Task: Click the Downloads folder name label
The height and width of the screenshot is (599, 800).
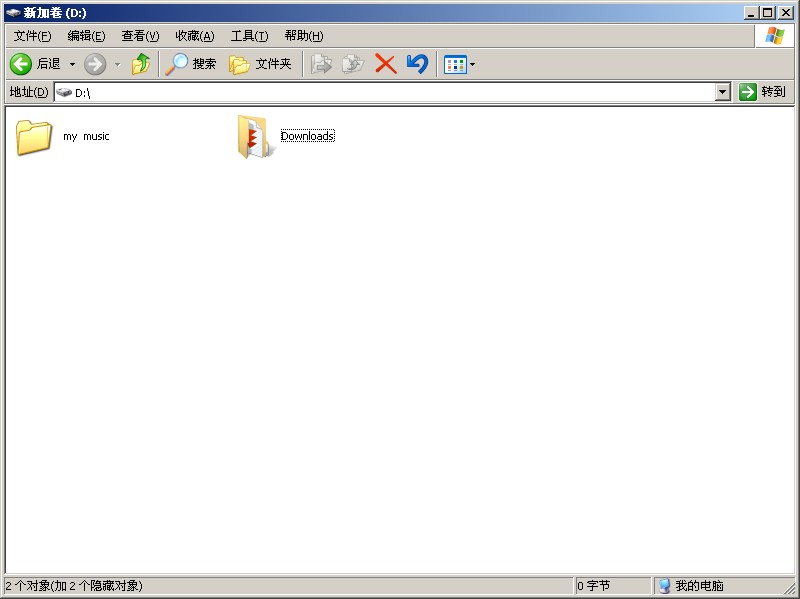Action: click(308, 136)
